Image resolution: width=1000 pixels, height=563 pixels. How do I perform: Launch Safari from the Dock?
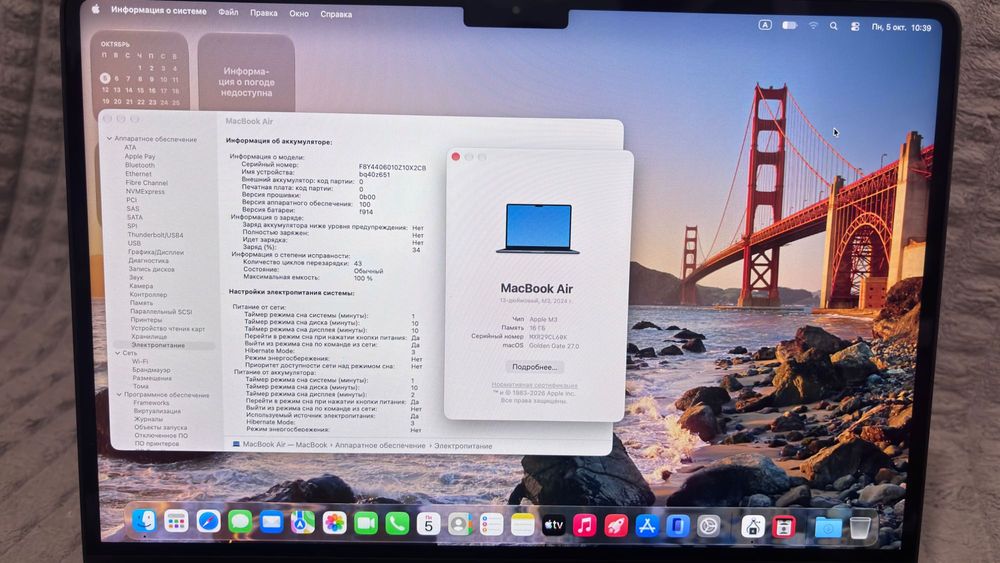[x=208, y=522]
